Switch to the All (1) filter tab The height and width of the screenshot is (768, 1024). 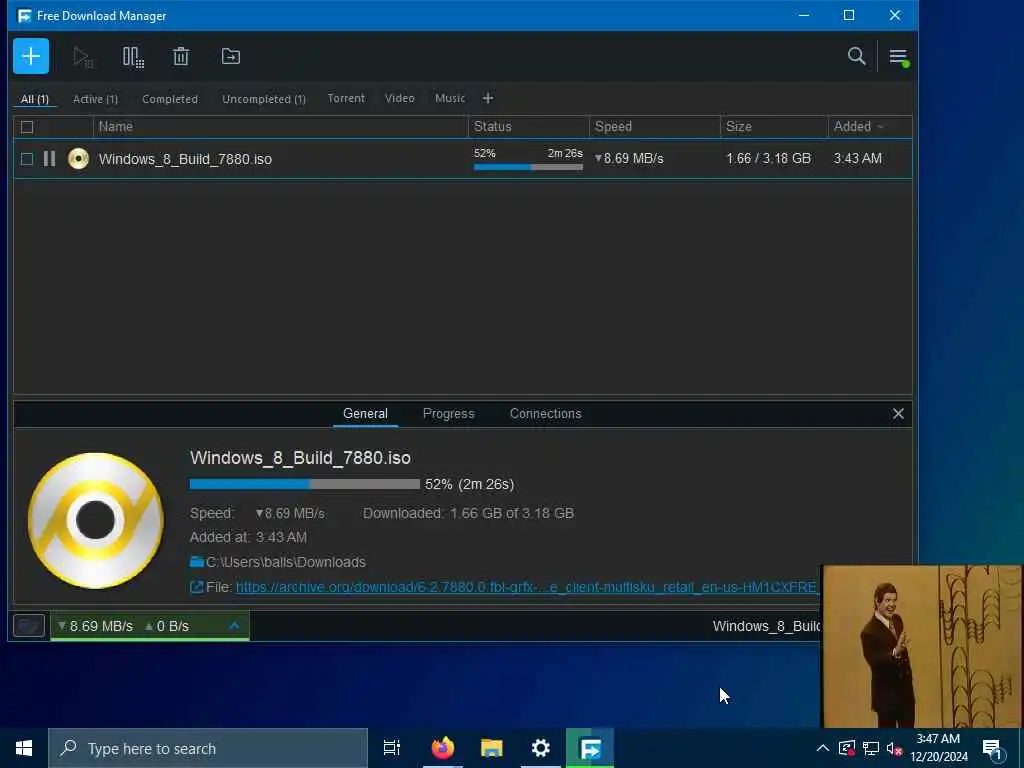(x=35, y=99)
